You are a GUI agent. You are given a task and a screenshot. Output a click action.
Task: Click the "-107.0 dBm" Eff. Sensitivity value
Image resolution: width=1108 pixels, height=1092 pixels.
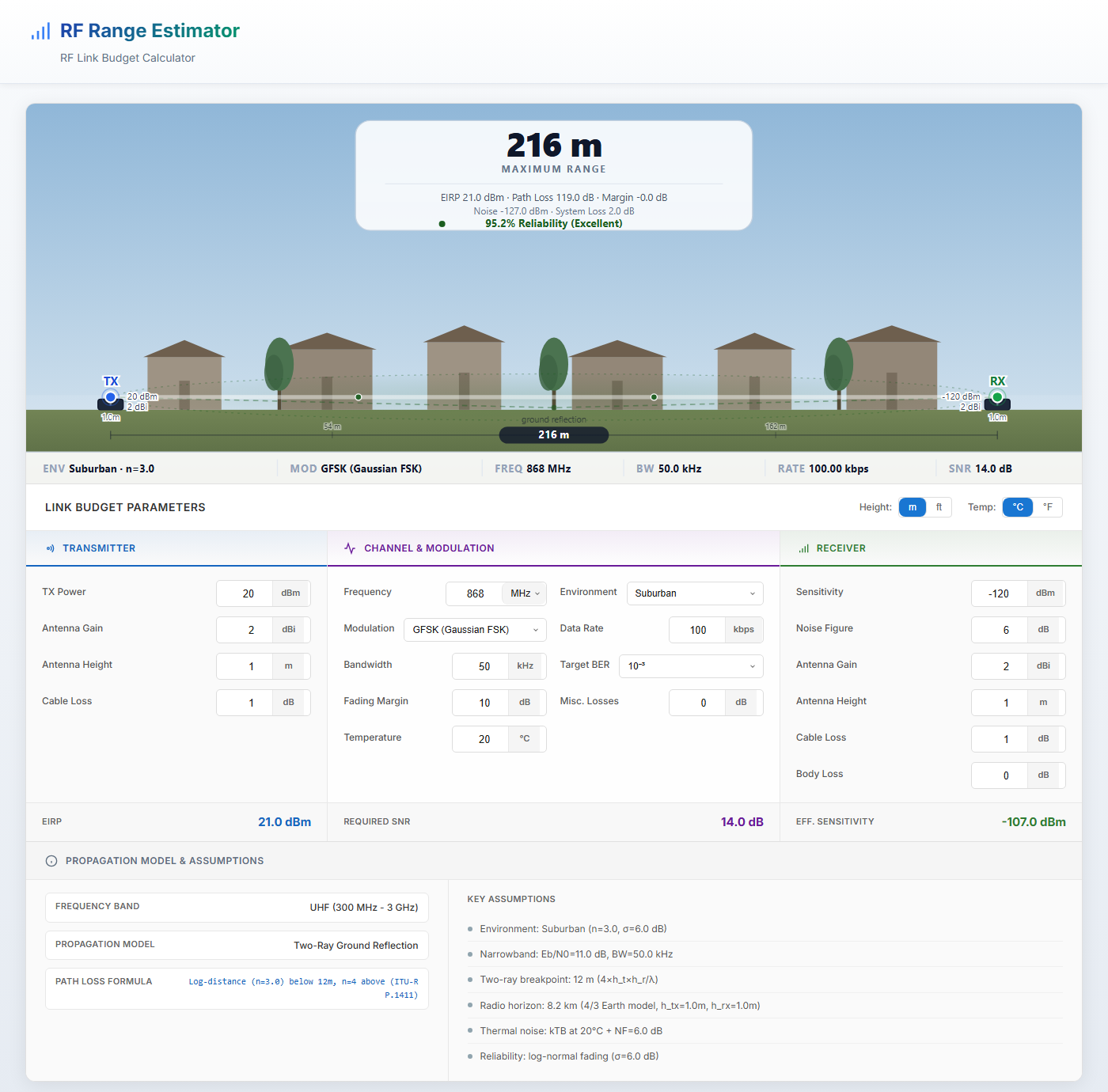point(1034,822)
